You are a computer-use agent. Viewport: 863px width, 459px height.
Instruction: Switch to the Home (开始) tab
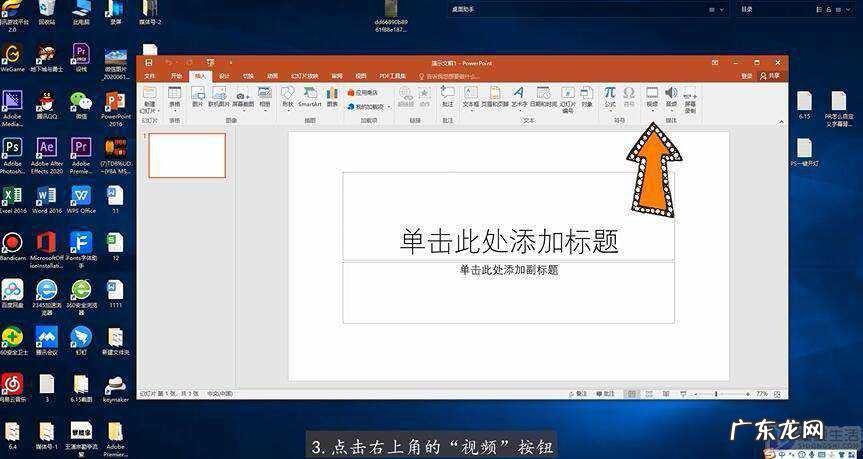[x=176, y=76]
